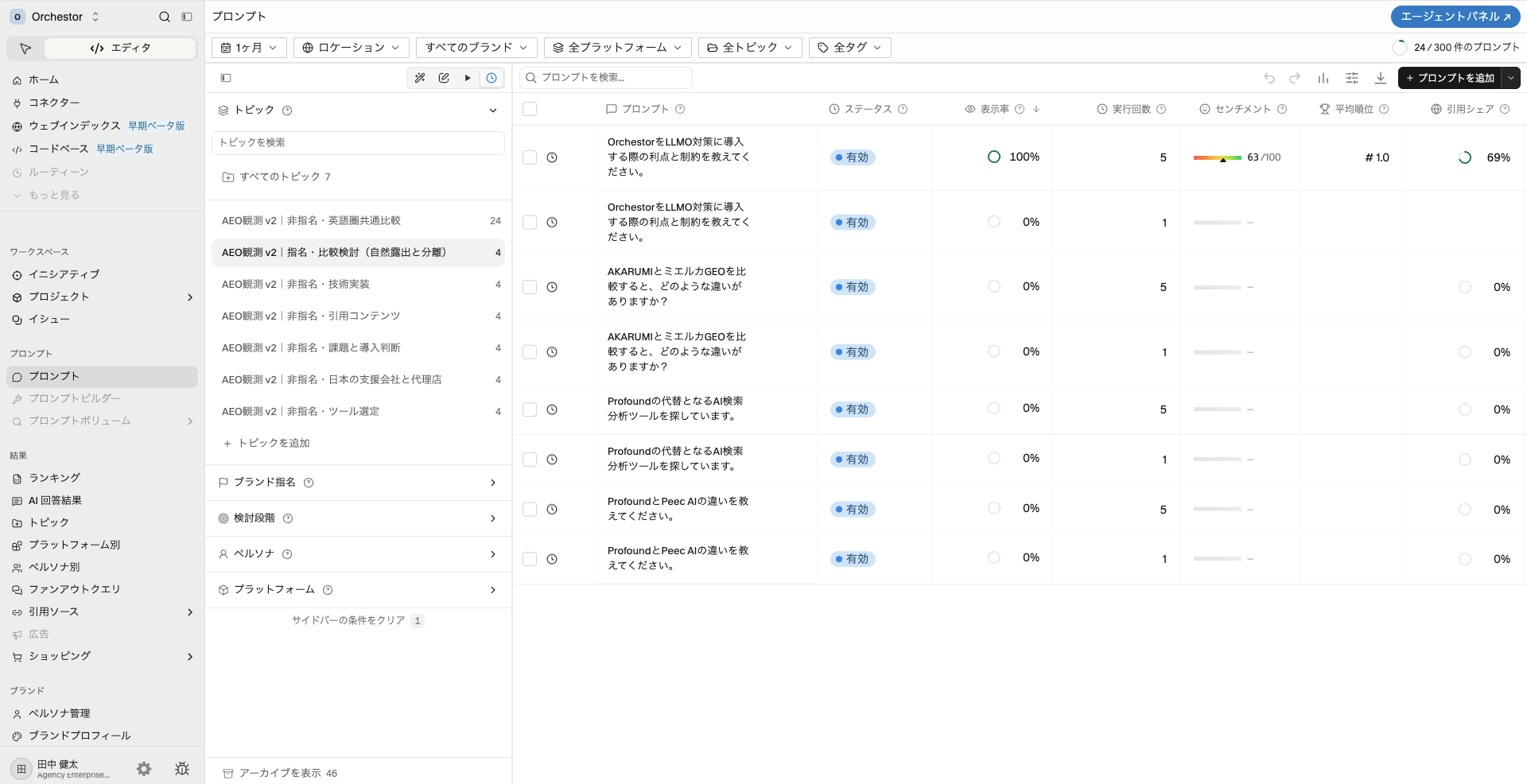
Task: Check the Profoundの代替 row with 5 runs
Action: tap(530, 409)
